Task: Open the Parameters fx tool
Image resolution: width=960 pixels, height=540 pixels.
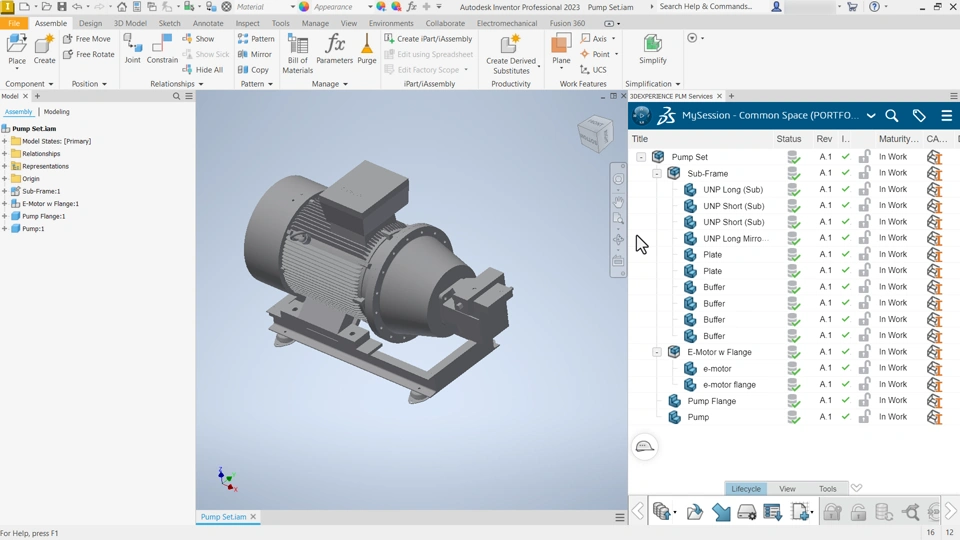Action: [335, 45]
